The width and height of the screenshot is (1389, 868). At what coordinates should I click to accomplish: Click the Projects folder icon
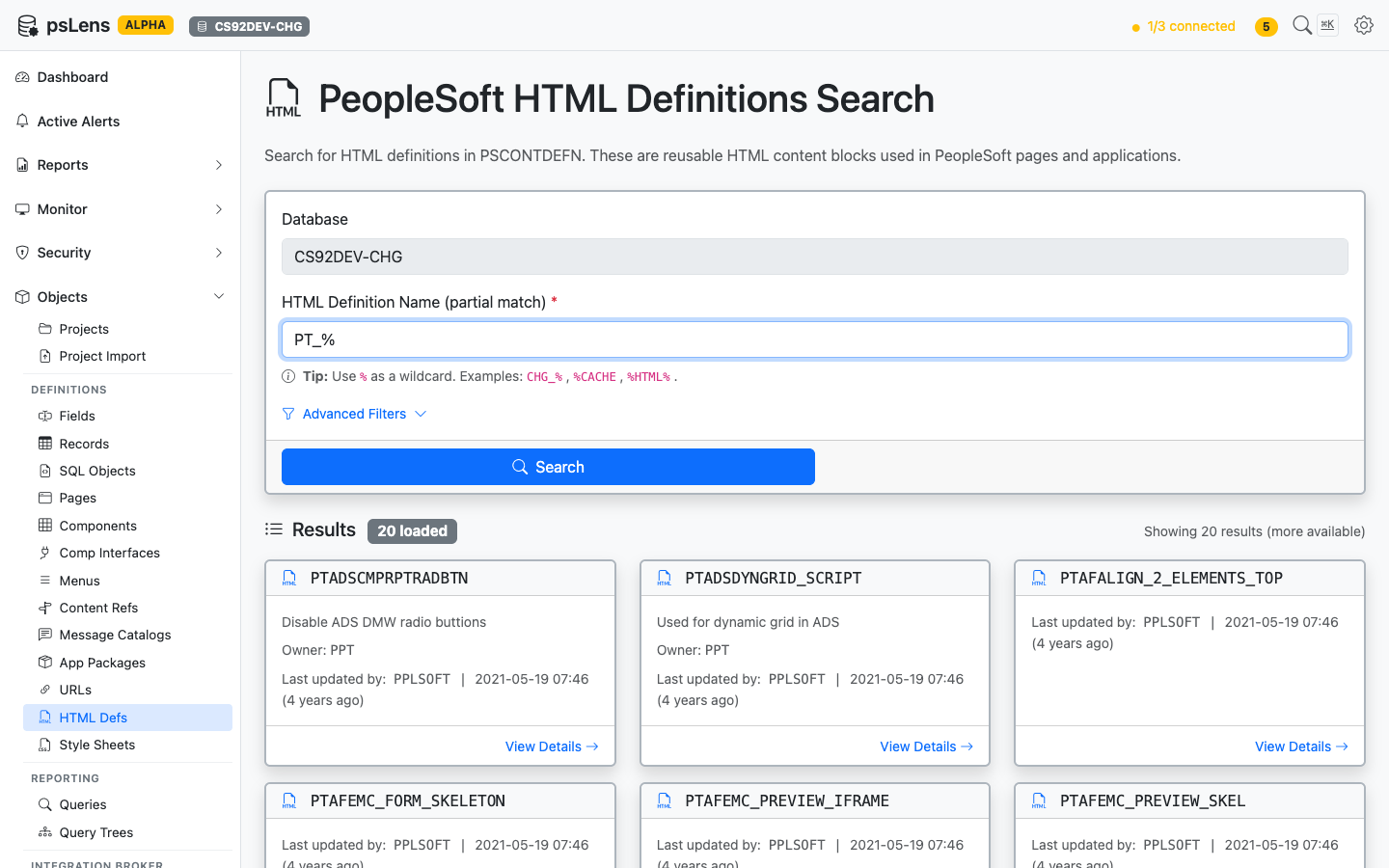[45, 329]
